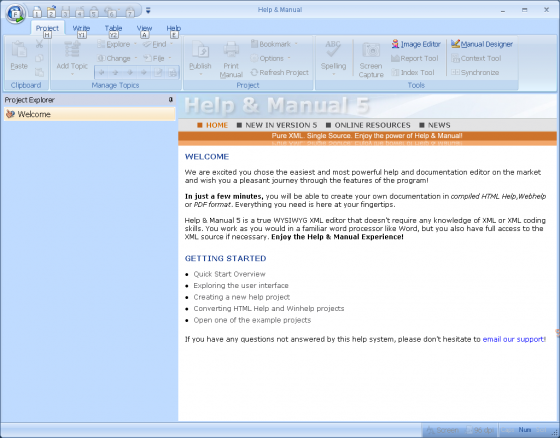
Task: Click the round application menu button
Action: [x=15, y=14]
